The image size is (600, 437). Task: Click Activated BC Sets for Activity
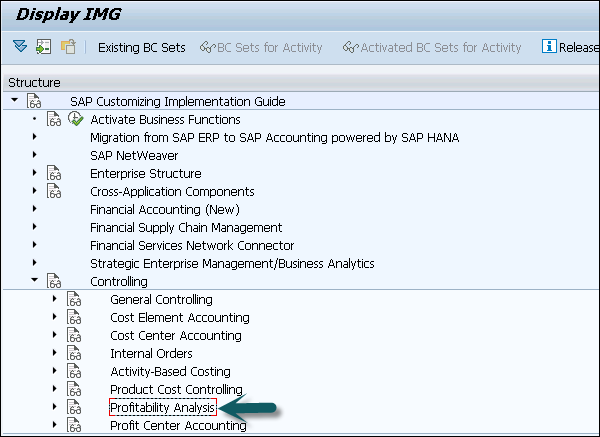point(431,47)
